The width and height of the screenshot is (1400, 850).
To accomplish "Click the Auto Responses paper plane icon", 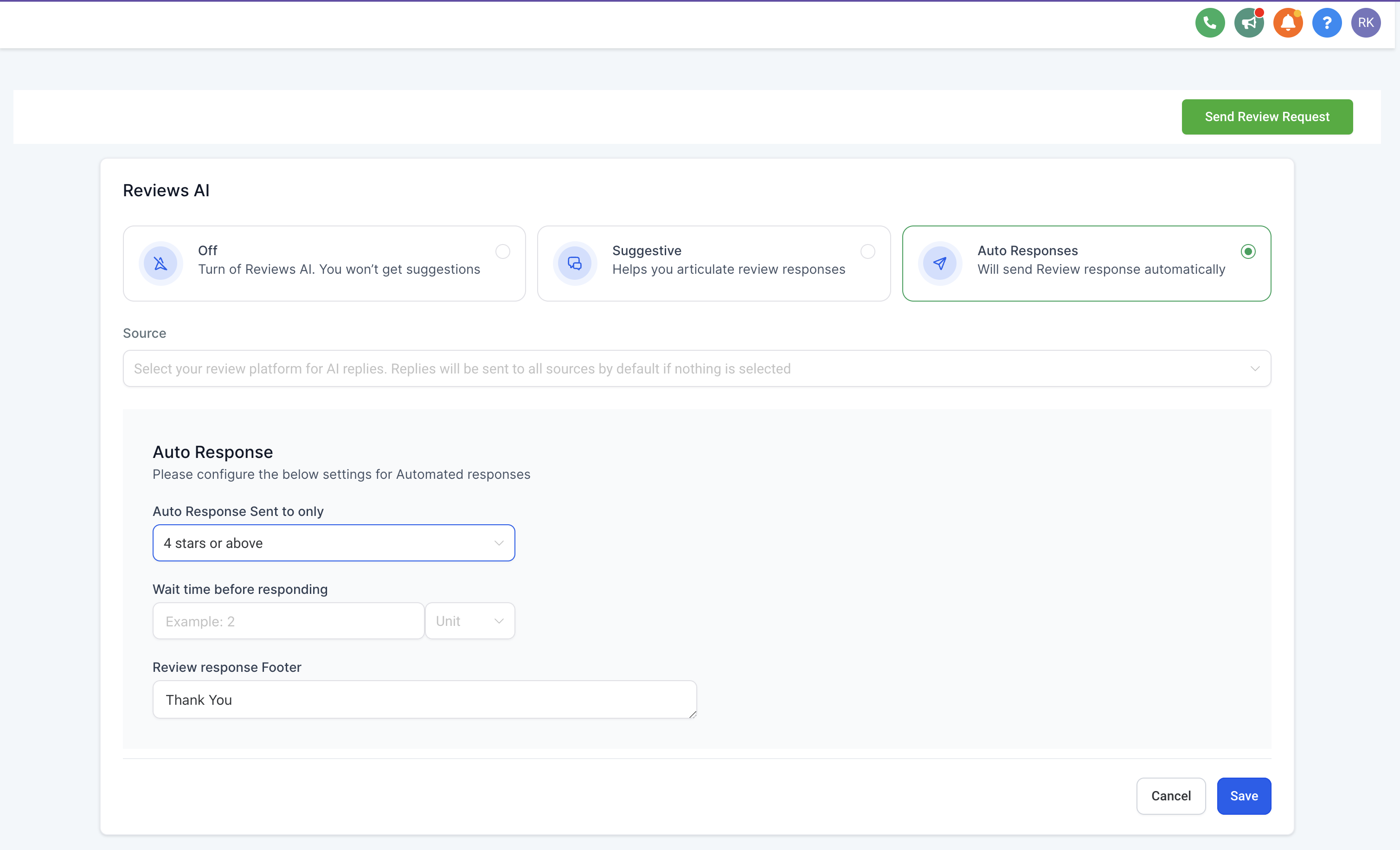I will [x=940, y=264].
